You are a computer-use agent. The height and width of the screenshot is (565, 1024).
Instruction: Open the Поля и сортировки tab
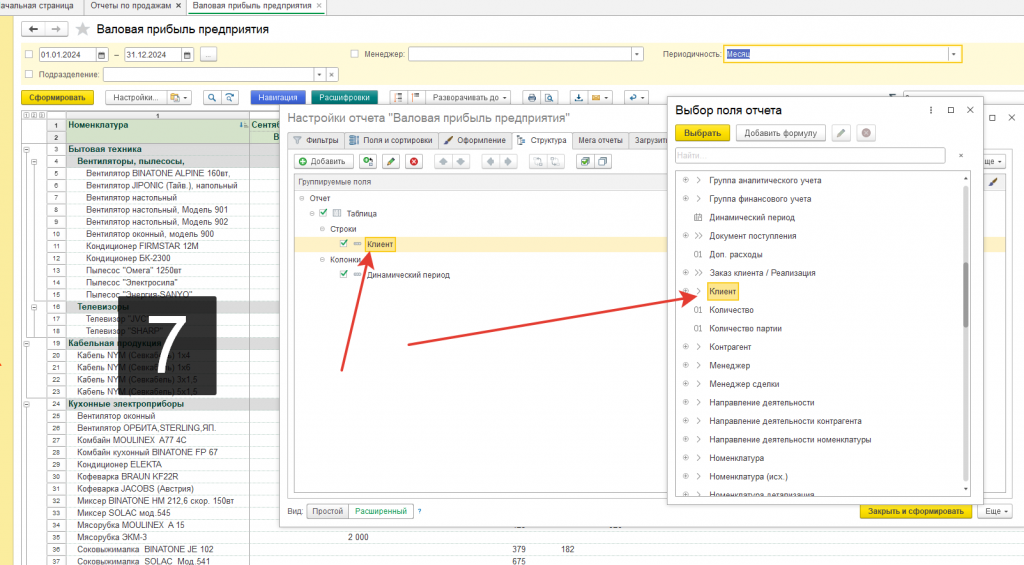(x=391, y=140)
